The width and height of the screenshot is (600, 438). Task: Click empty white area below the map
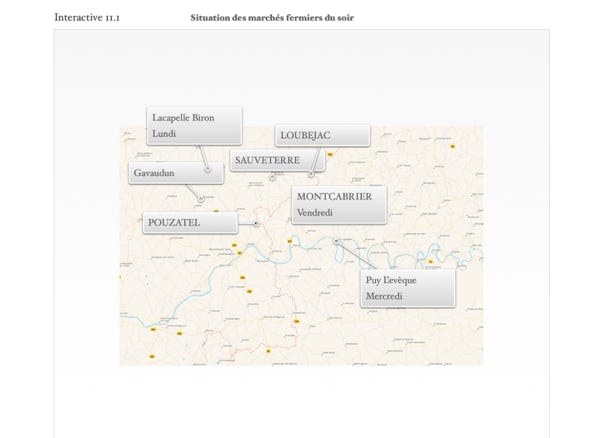(300, 400)
